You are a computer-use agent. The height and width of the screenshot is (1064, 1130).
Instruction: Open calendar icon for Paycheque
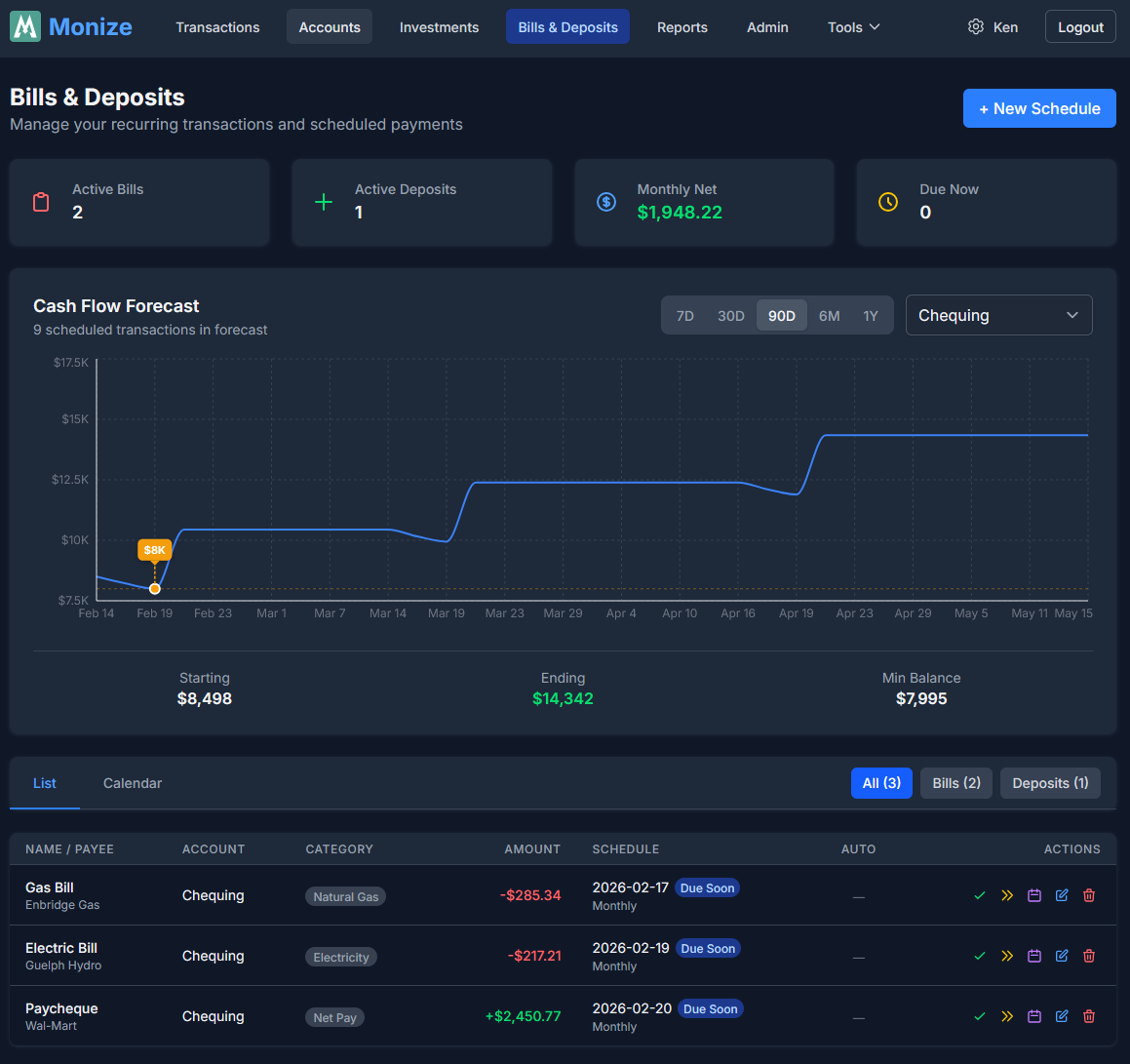[1034, 1016]
